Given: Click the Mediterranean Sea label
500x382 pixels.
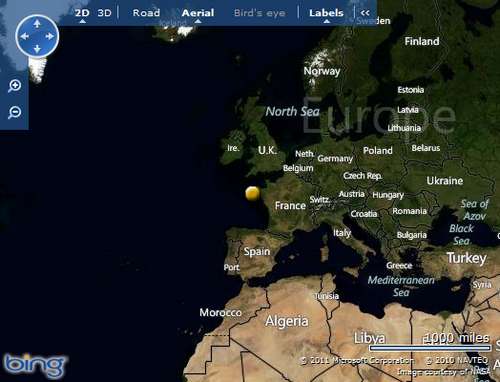Looking at the screenshot, I should 401,286.
